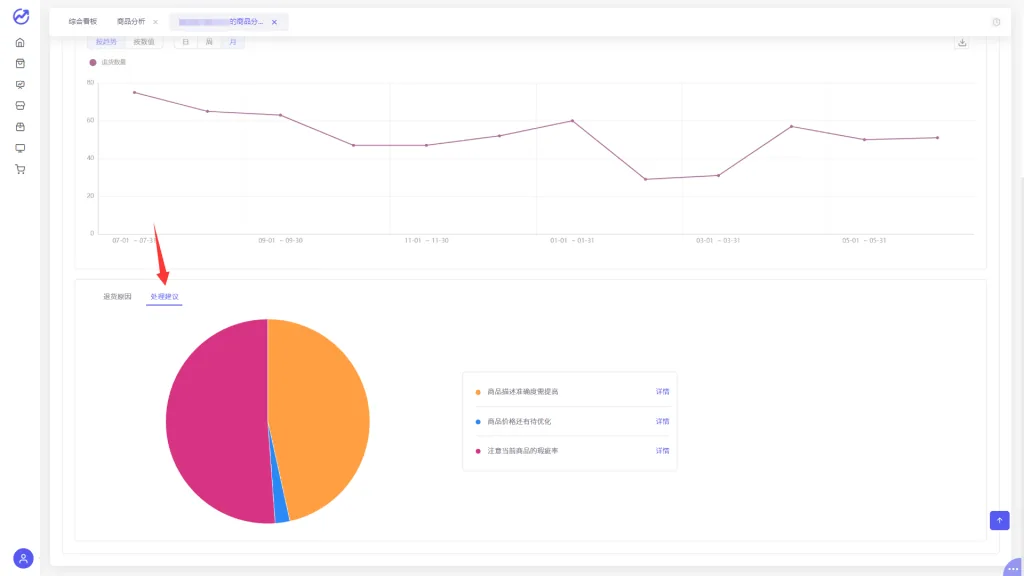Image resolution: width=1024 pixels, height=576 pixels.
Task: Click the 05-01 ~ 05-31 axis label
Action: 864,240
